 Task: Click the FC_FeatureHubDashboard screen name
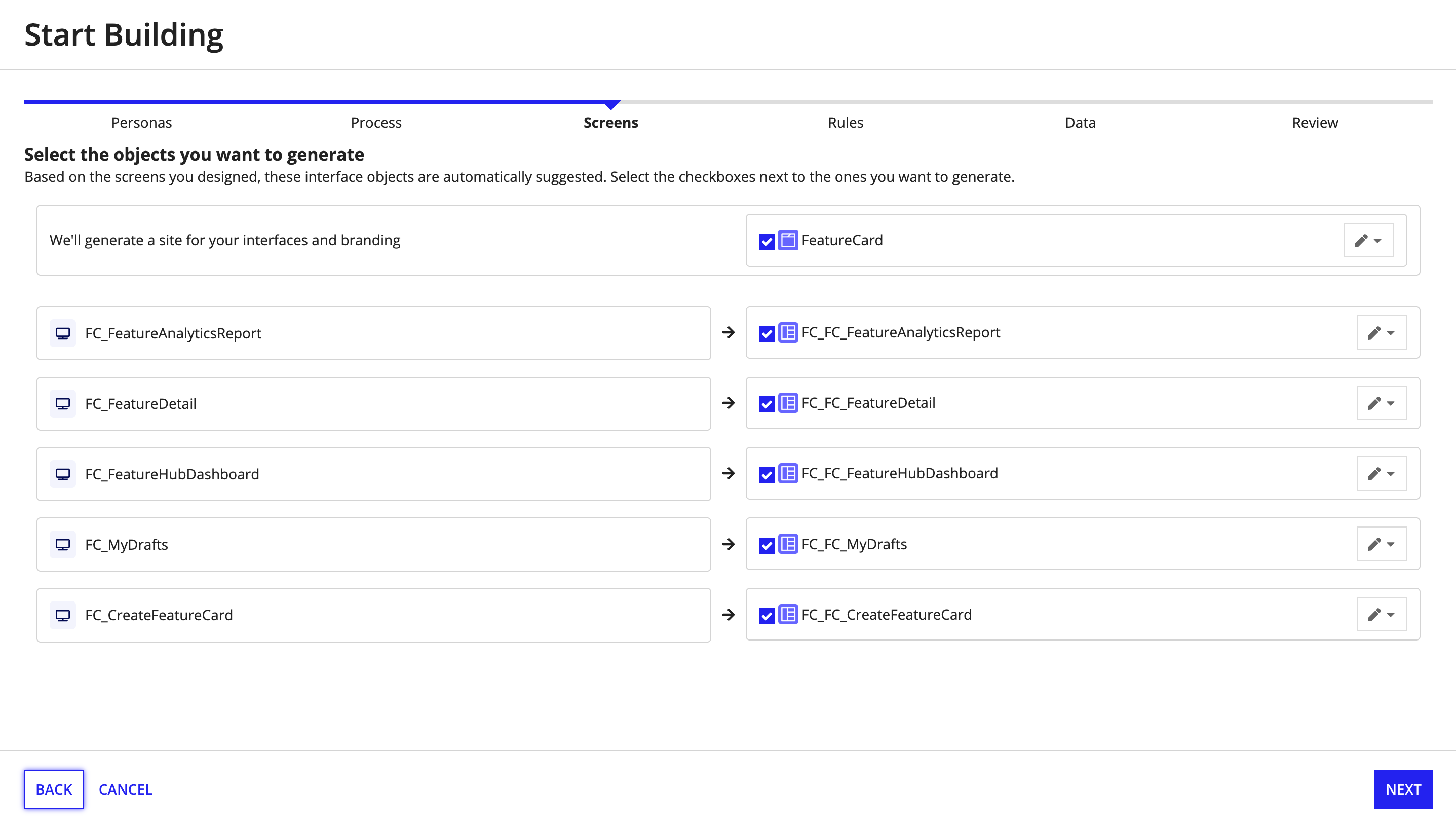(x=172, y=474)
